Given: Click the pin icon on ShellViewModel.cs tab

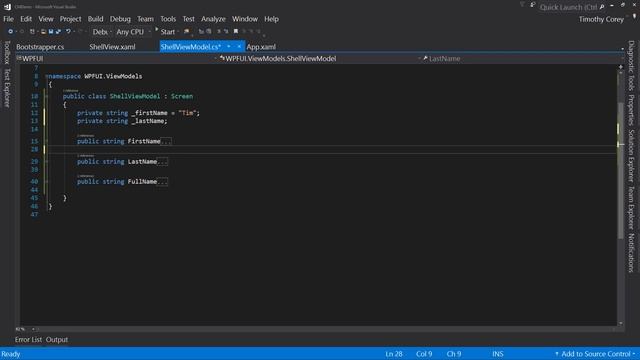Looking at the screenshot, I should (229, 47).
